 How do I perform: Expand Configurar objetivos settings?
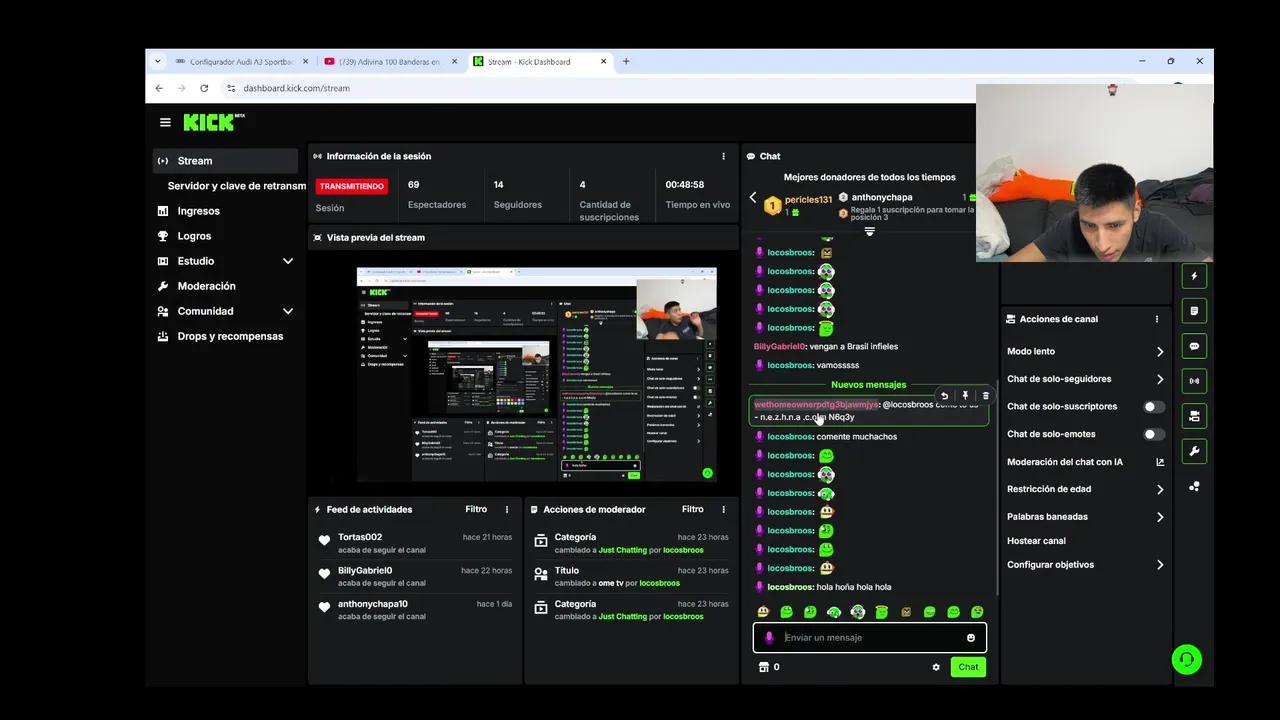pyautogui.click(x=1160, y=565)
